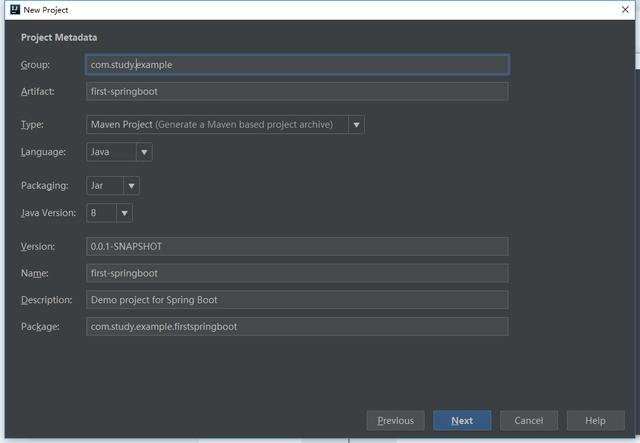Open Help for this dialog

tap(596, 421)
